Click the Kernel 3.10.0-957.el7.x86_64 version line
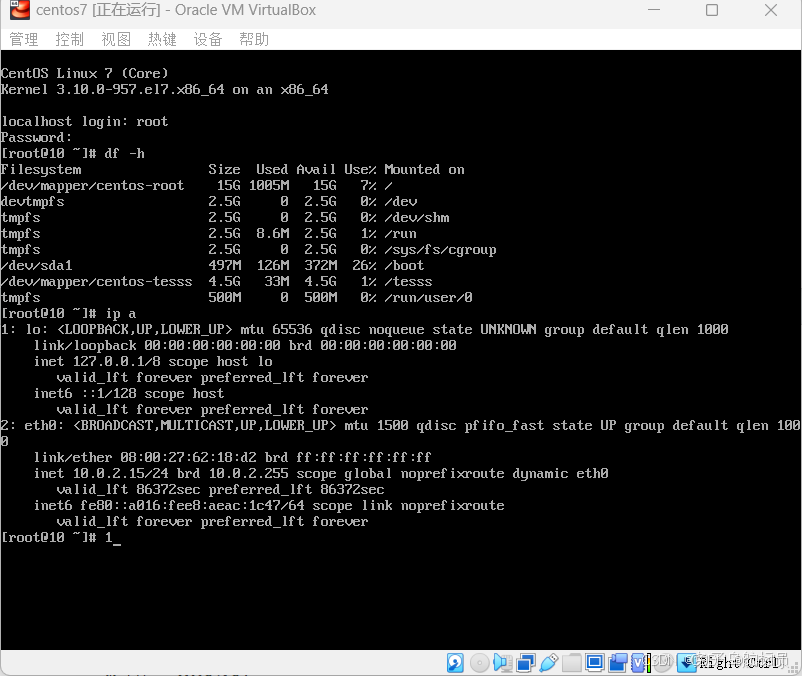 pos(165,89)
